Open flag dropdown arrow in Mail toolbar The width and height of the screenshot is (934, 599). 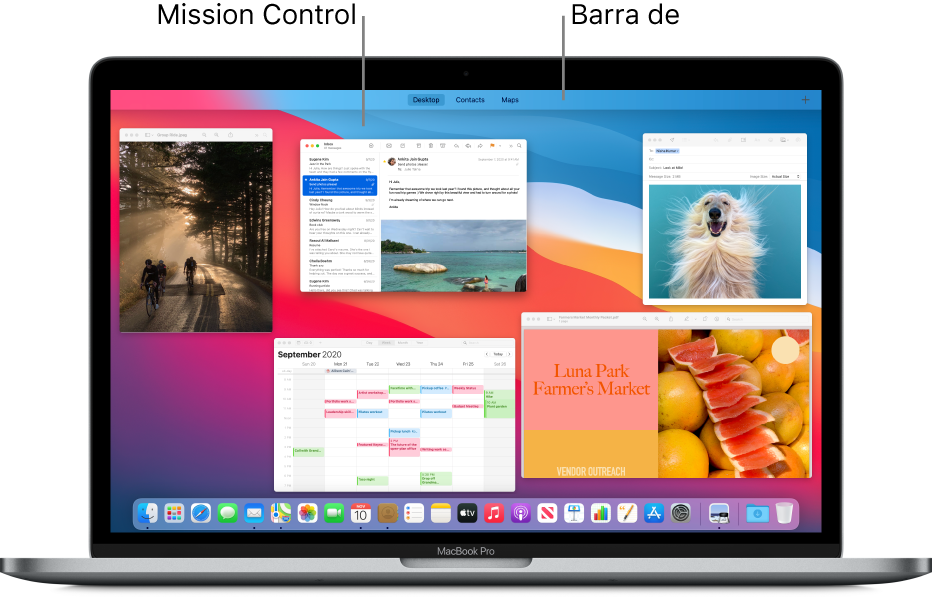[x=500, y=145]
